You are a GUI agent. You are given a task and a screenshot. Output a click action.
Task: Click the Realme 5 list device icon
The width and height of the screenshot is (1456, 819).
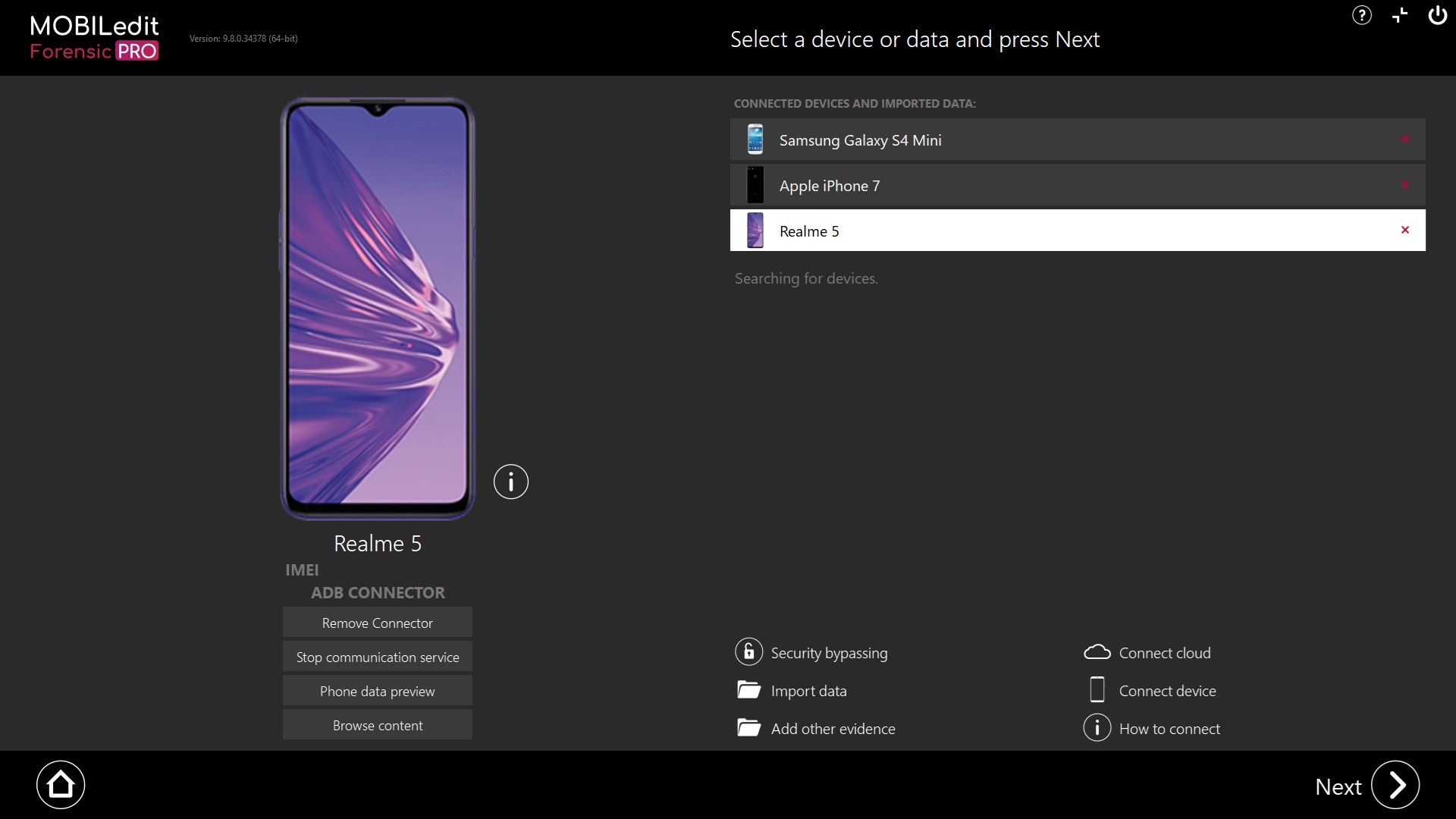[755, 231]
